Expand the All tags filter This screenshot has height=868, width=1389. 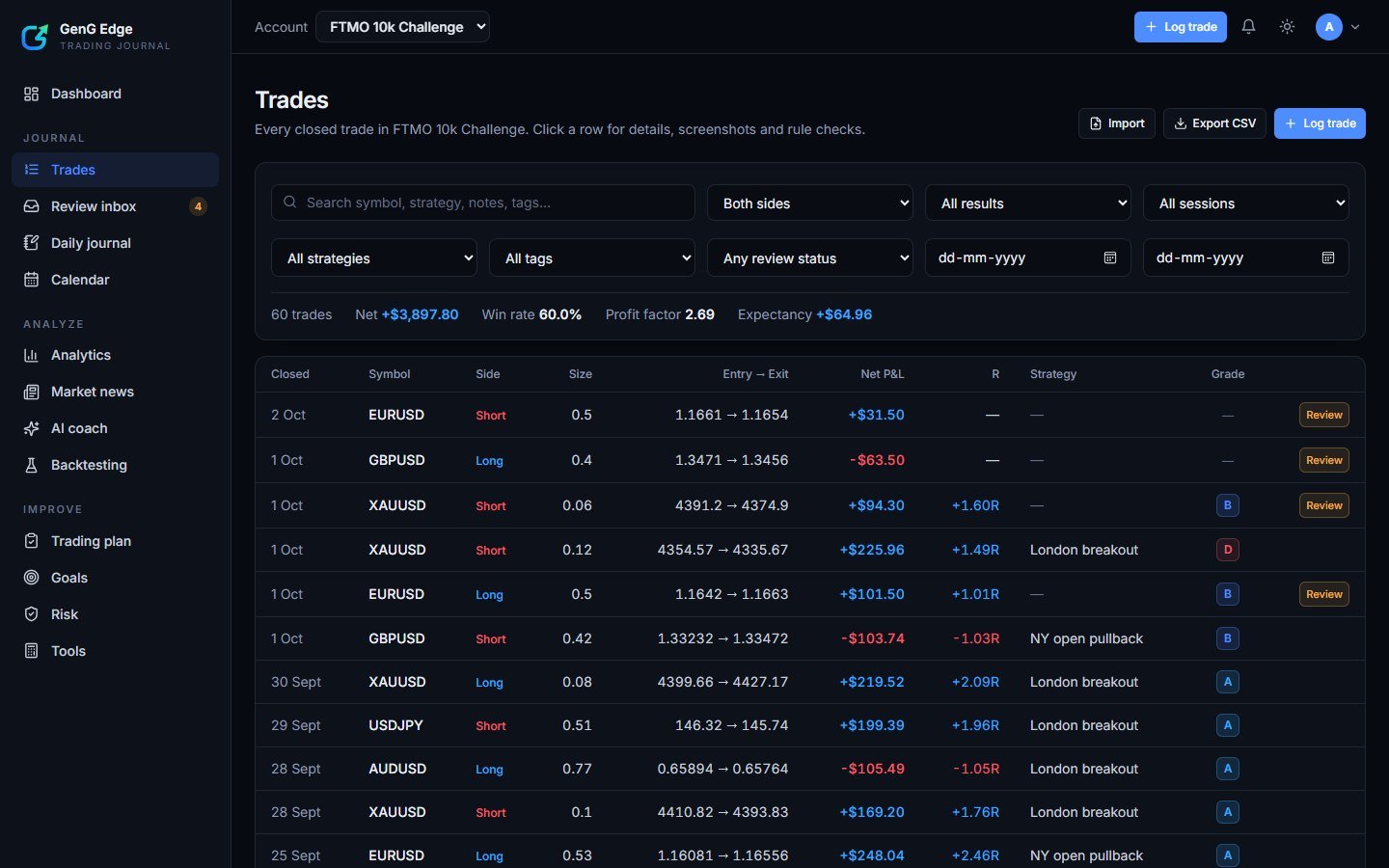tap(592, 258)
